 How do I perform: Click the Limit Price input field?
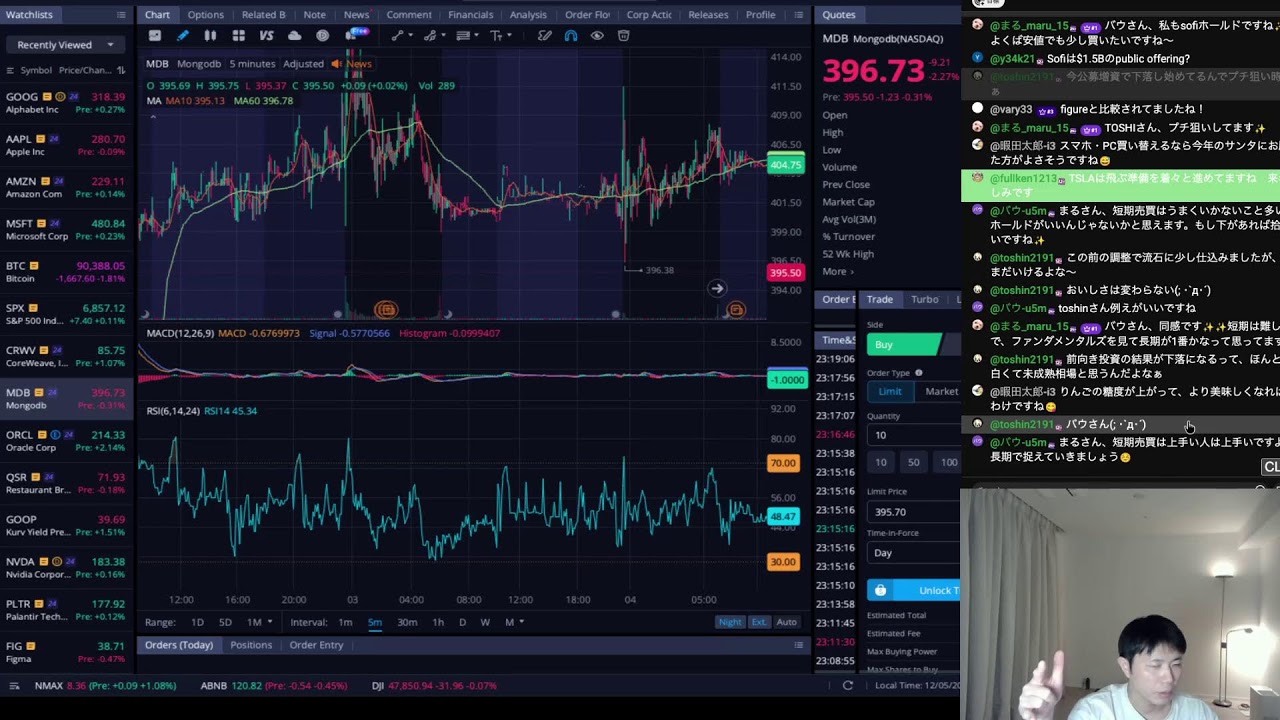(912, 512)
